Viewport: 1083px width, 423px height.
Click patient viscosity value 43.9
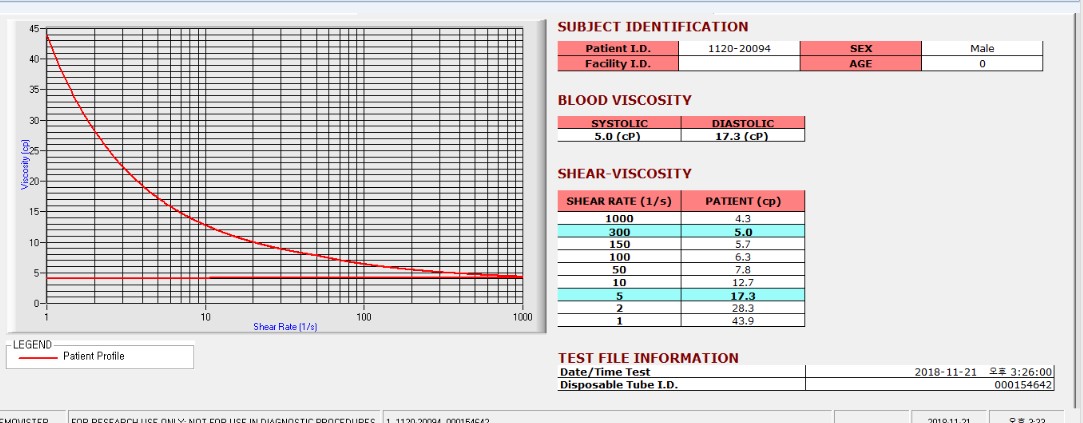(x=742, y=321)
